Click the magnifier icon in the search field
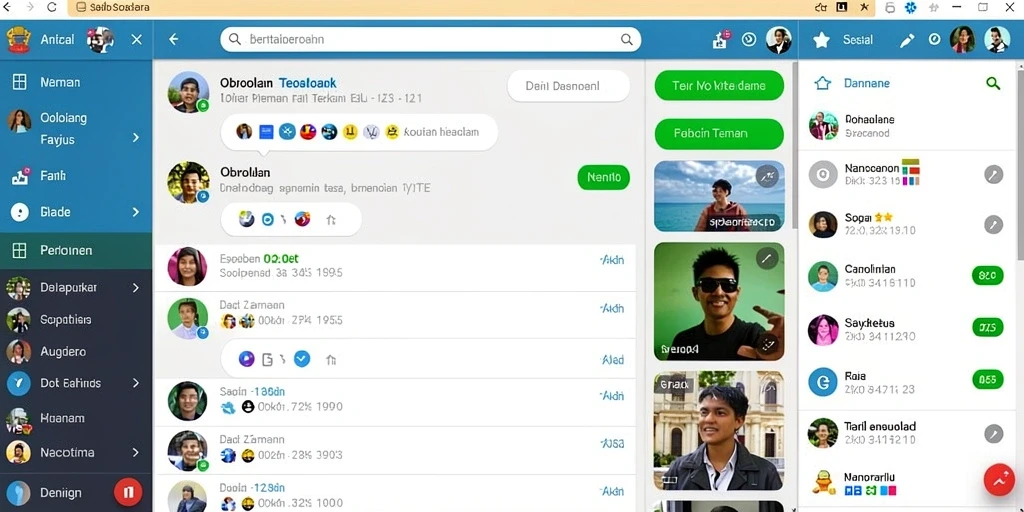 click(626, 39)
